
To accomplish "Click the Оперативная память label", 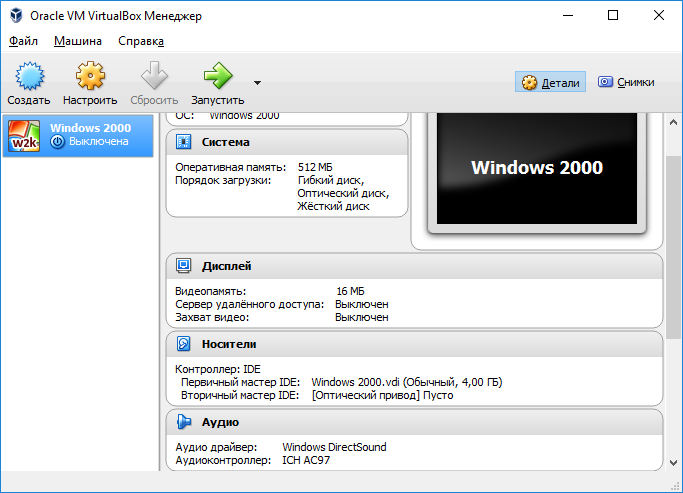I will tap(230, 167).
